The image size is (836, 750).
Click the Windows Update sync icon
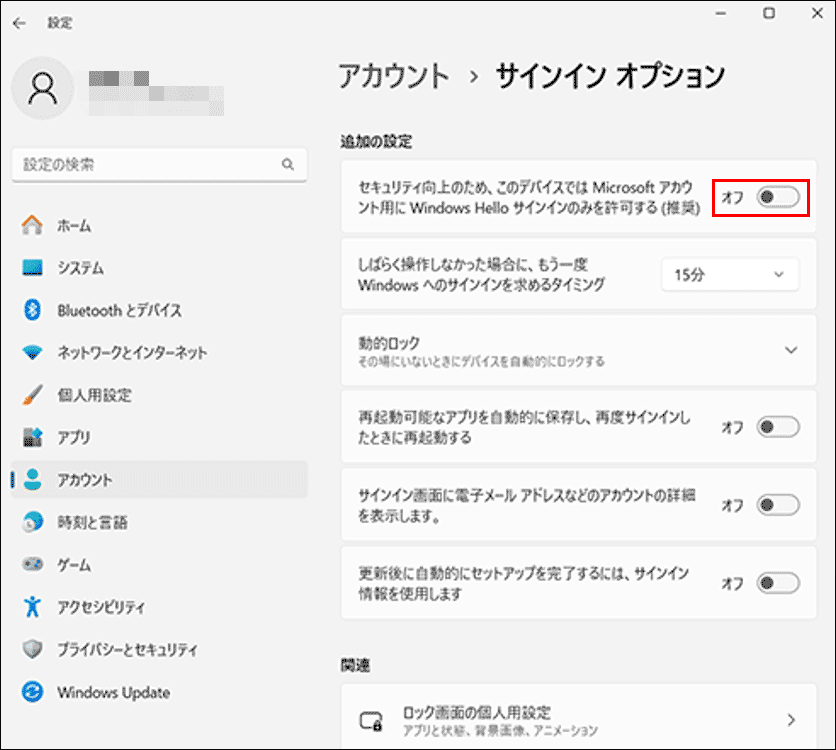[x=33, y=692]
